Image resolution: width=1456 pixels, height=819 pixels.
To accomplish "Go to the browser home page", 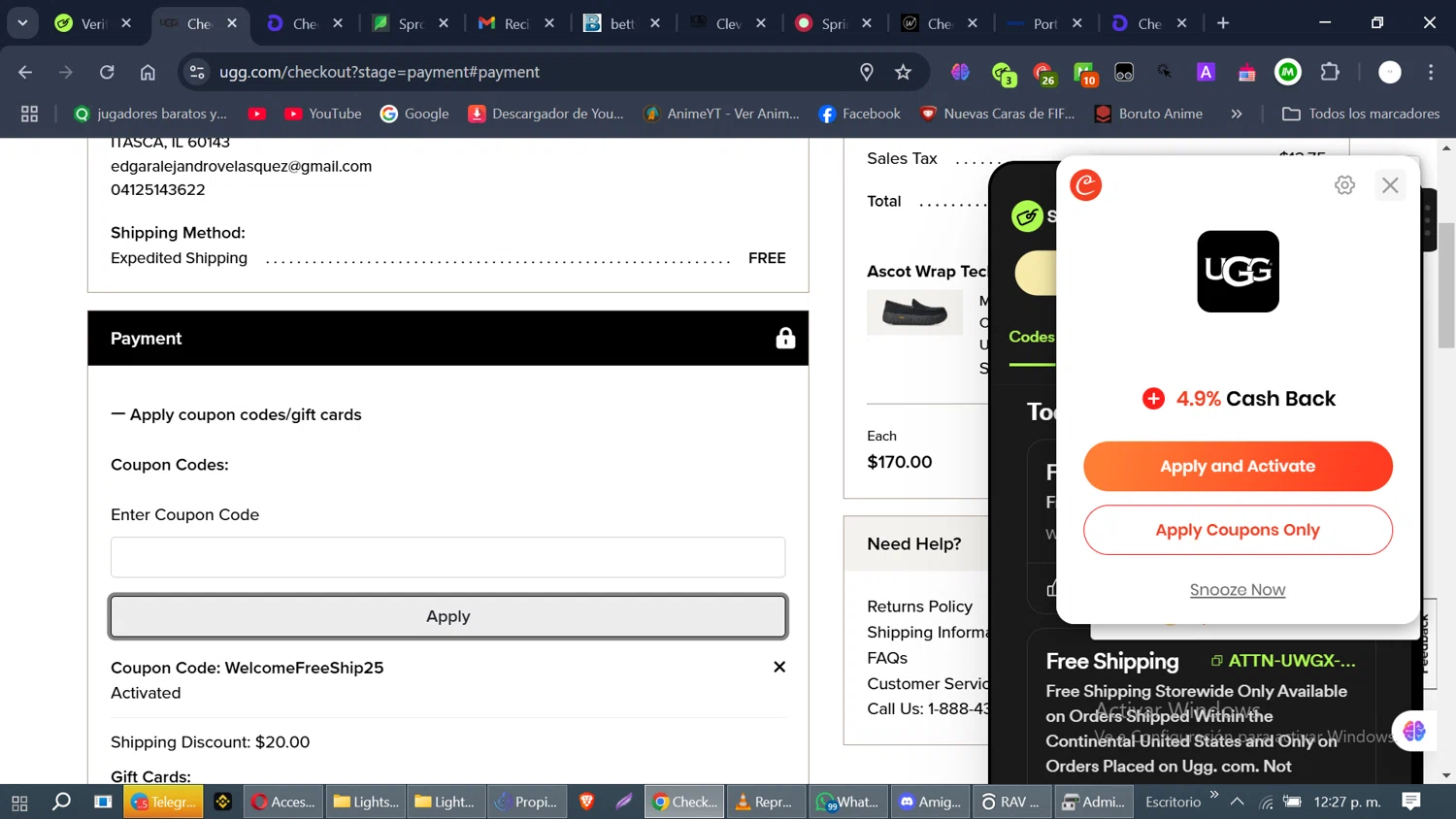I will click(x=148, y=72).
